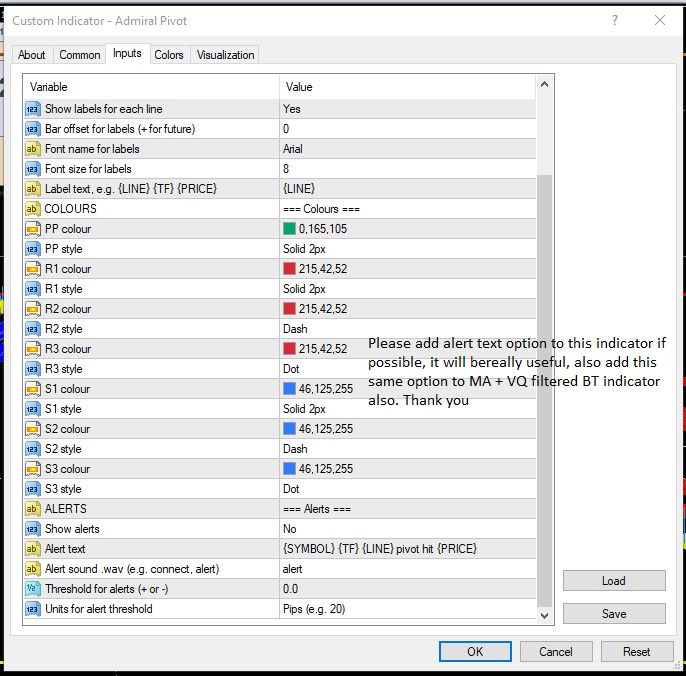Select the Inputs tab
686x676 pixels.
click(127, 53)
